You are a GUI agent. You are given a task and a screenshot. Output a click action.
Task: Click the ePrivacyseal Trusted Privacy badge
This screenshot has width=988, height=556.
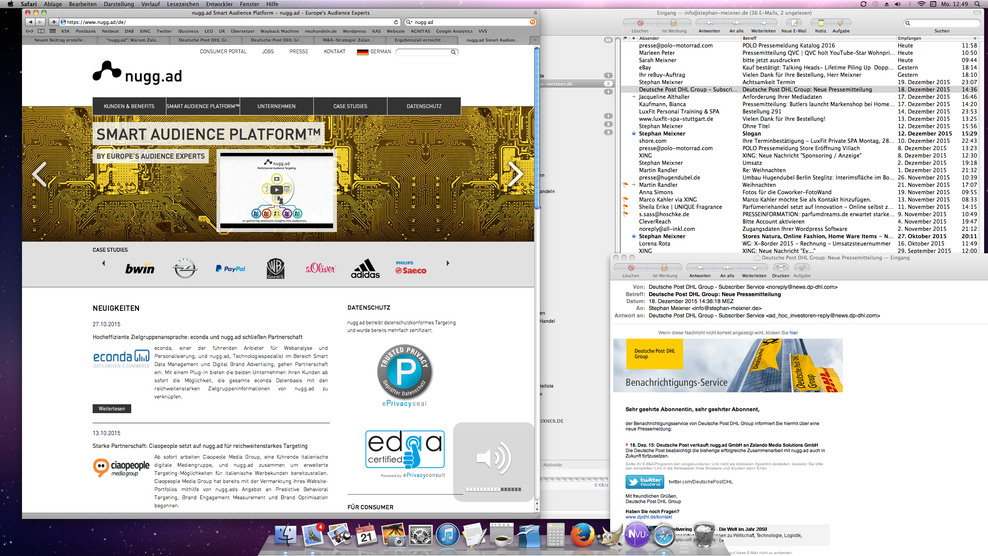pos(405,376)
